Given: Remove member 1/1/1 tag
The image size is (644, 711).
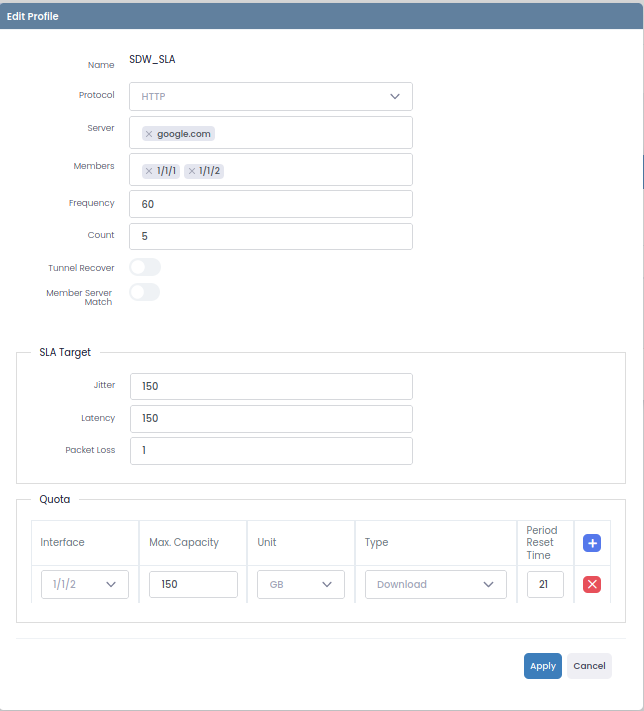Looking at the screenshot, I should [x=149, y=171].
